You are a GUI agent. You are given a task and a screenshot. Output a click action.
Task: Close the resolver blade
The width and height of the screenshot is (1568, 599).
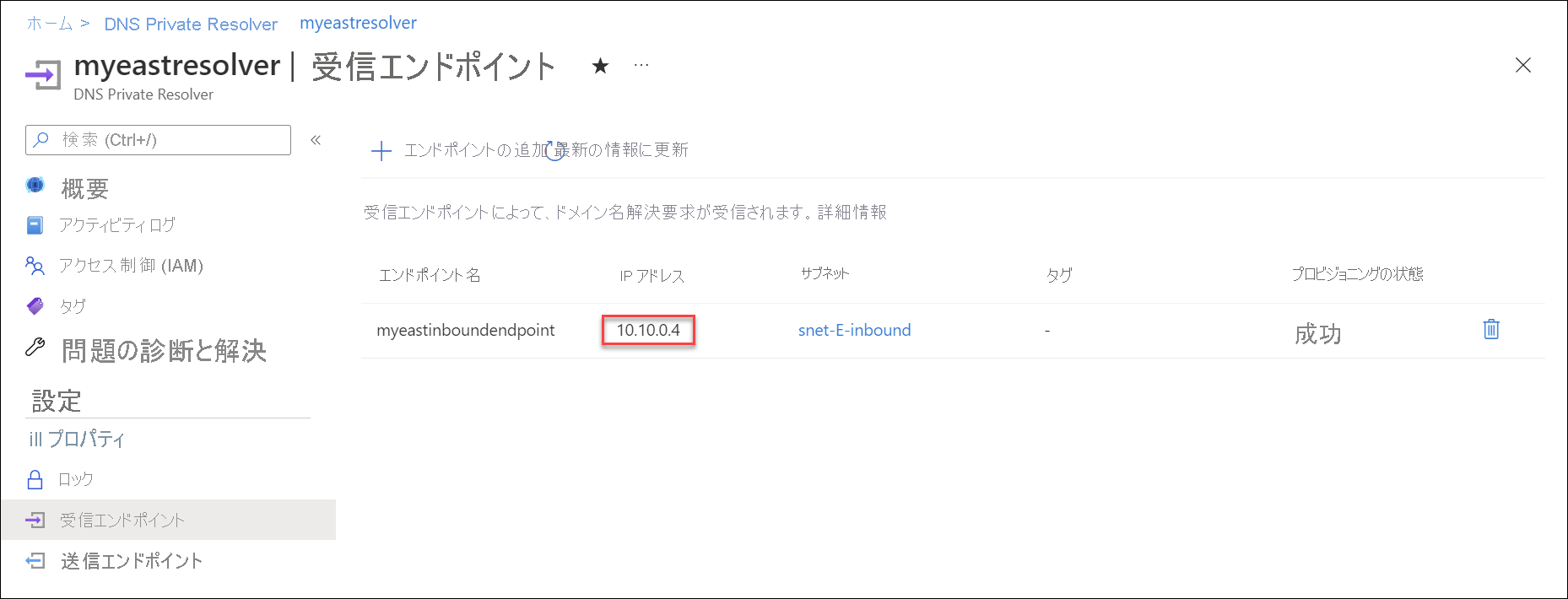point(1522,65)
